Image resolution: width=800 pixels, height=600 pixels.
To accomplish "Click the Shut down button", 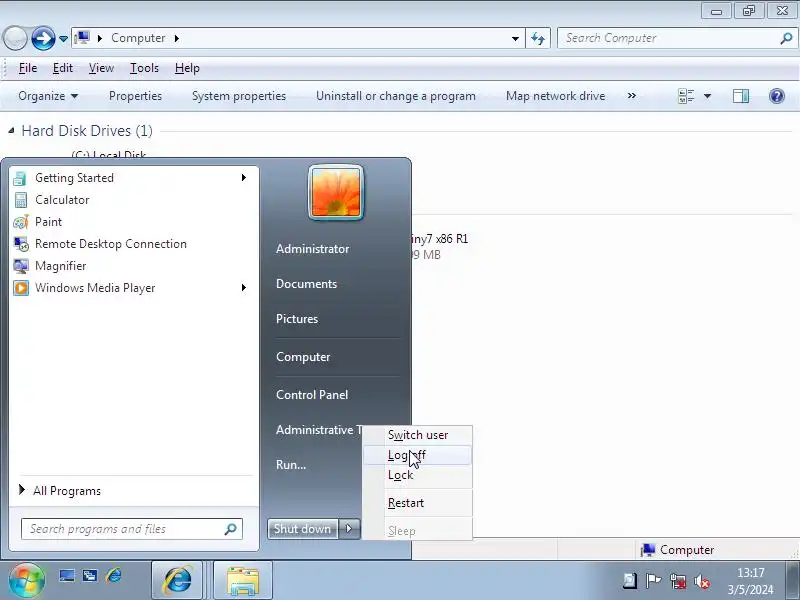I will [x=303, y=529].
